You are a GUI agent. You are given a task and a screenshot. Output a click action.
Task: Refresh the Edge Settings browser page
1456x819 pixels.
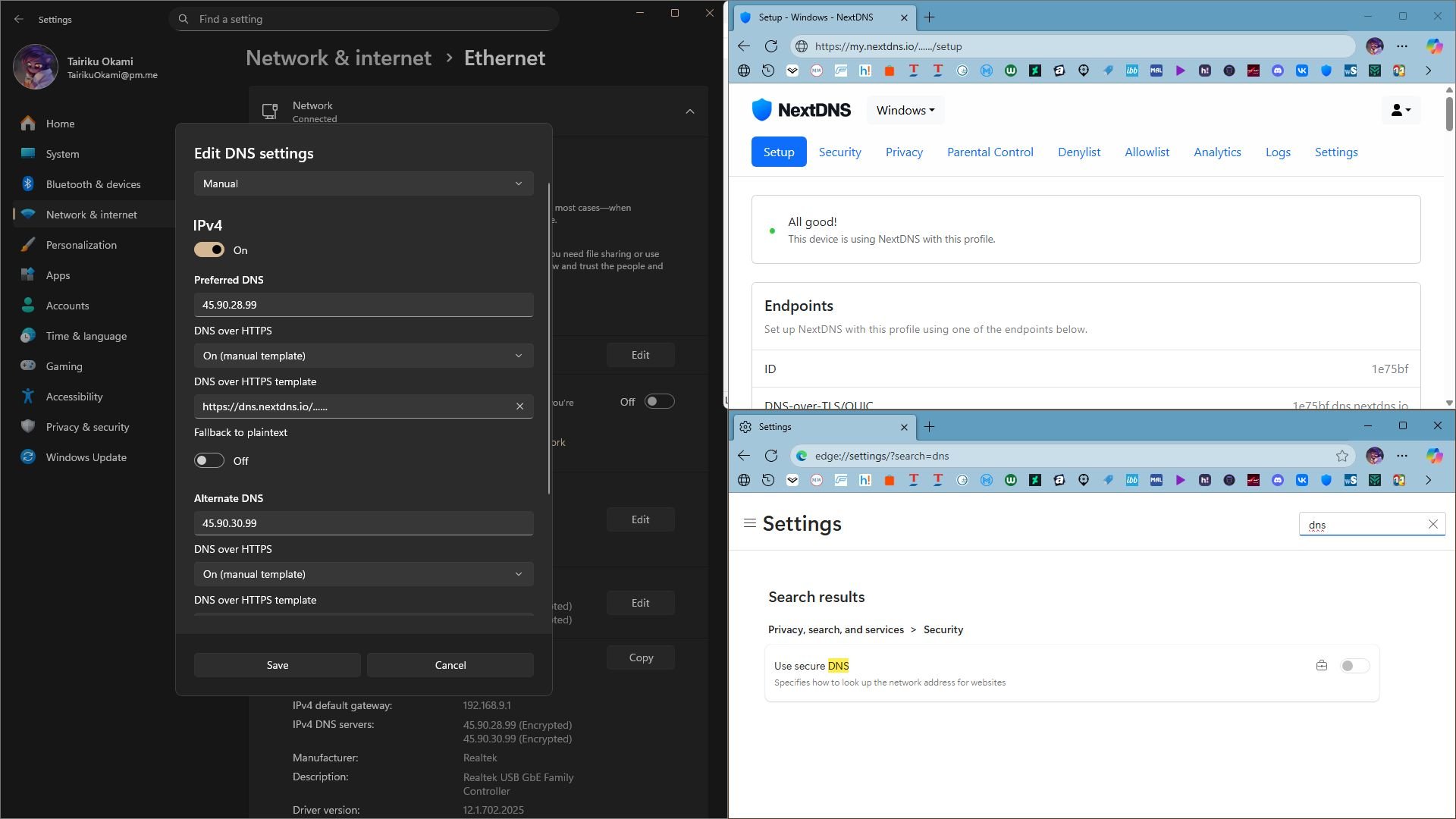pyautogui.click(x=771, y=456)
